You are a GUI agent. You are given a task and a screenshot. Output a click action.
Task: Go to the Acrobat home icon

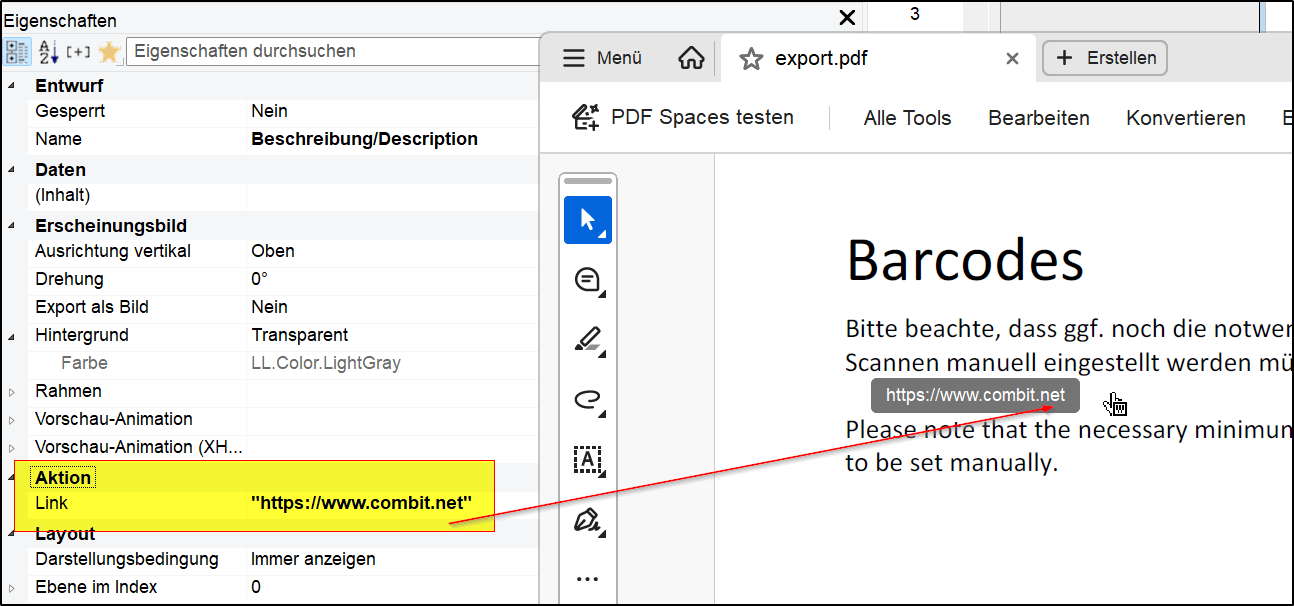[691, 58]
